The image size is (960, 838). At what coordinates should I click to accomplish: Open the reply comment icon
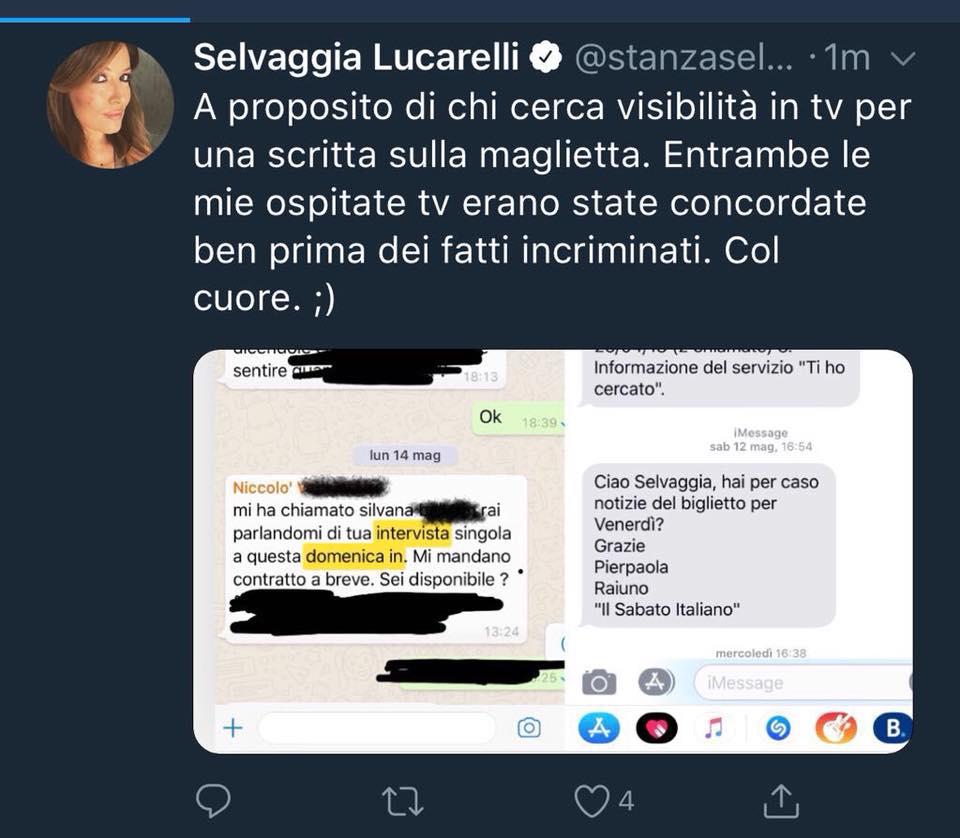[x=213, y=800]
